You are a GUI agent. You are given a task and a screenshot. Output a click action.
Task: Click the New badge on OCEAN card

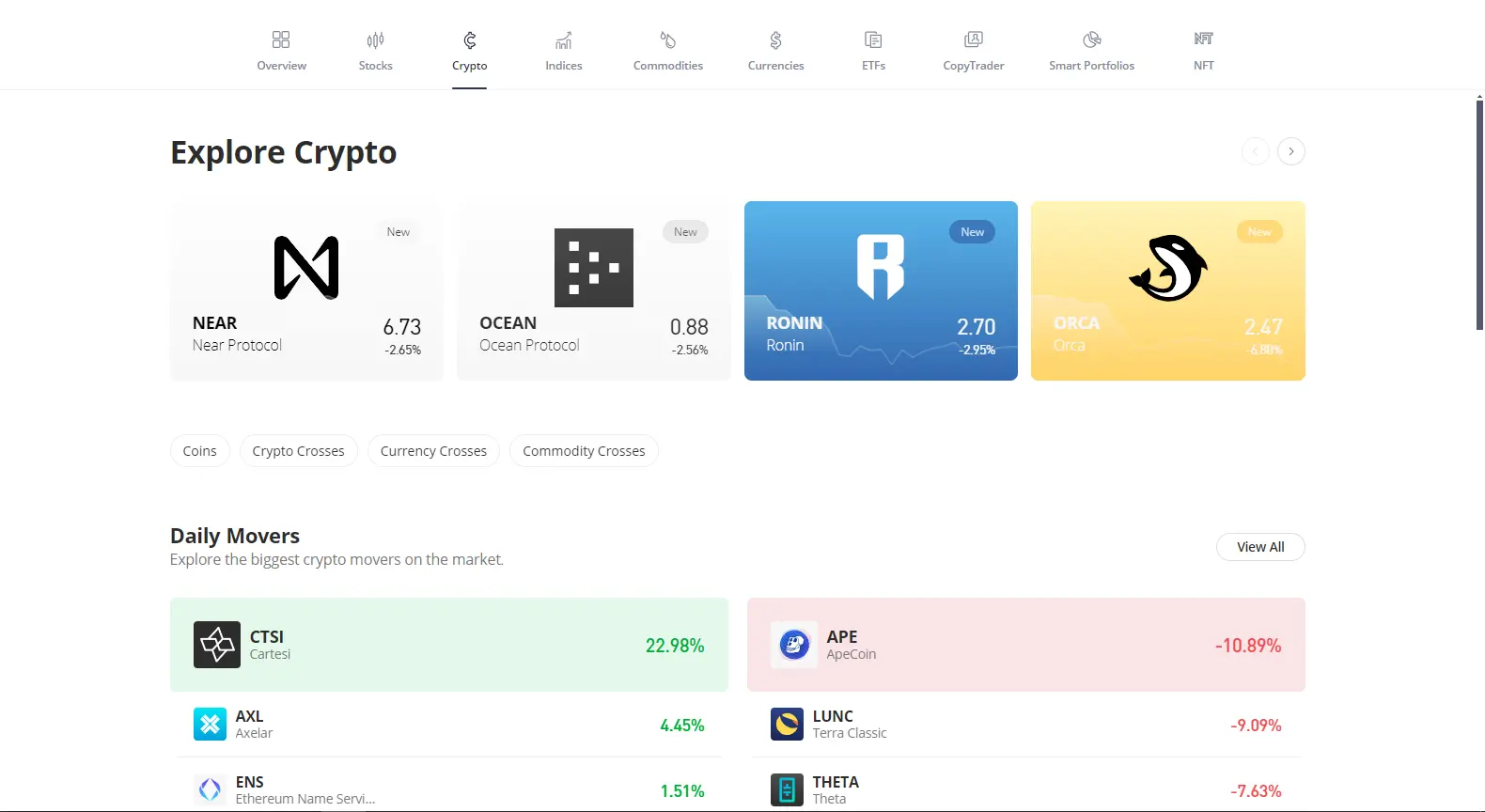[x=685, y=232]
